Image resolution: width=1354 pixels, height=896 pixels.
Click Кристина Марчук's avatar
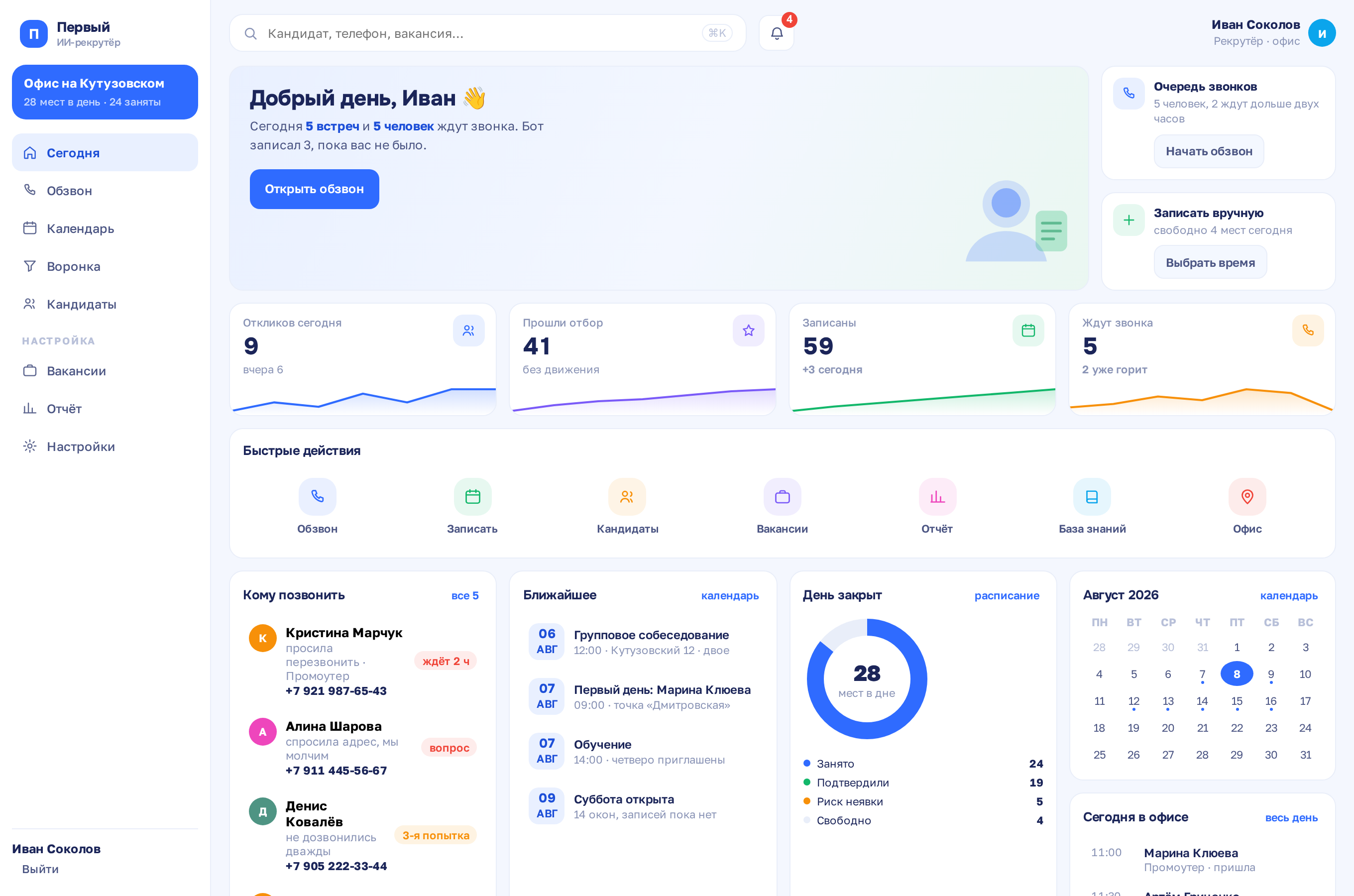[263, 638]
